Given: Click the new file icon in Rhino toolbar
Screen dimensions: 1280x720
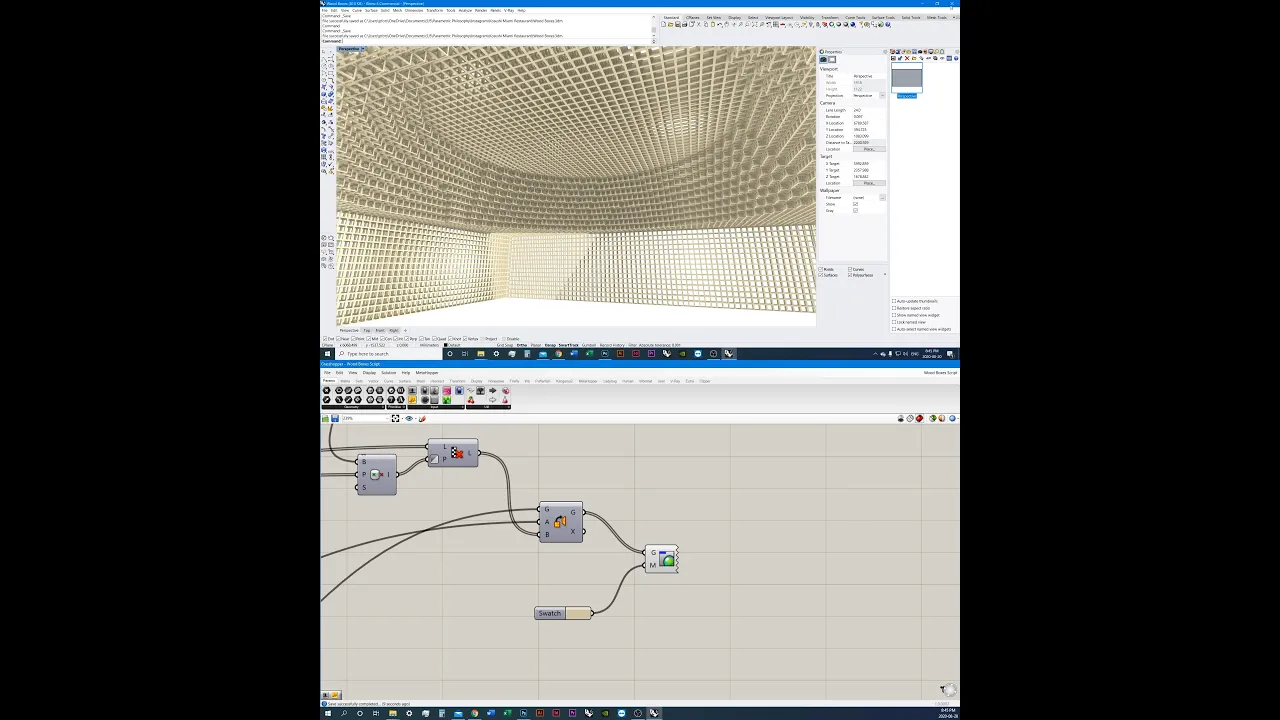Looking at the screenshot, I should pyautogui.click(x=663, y=24).
